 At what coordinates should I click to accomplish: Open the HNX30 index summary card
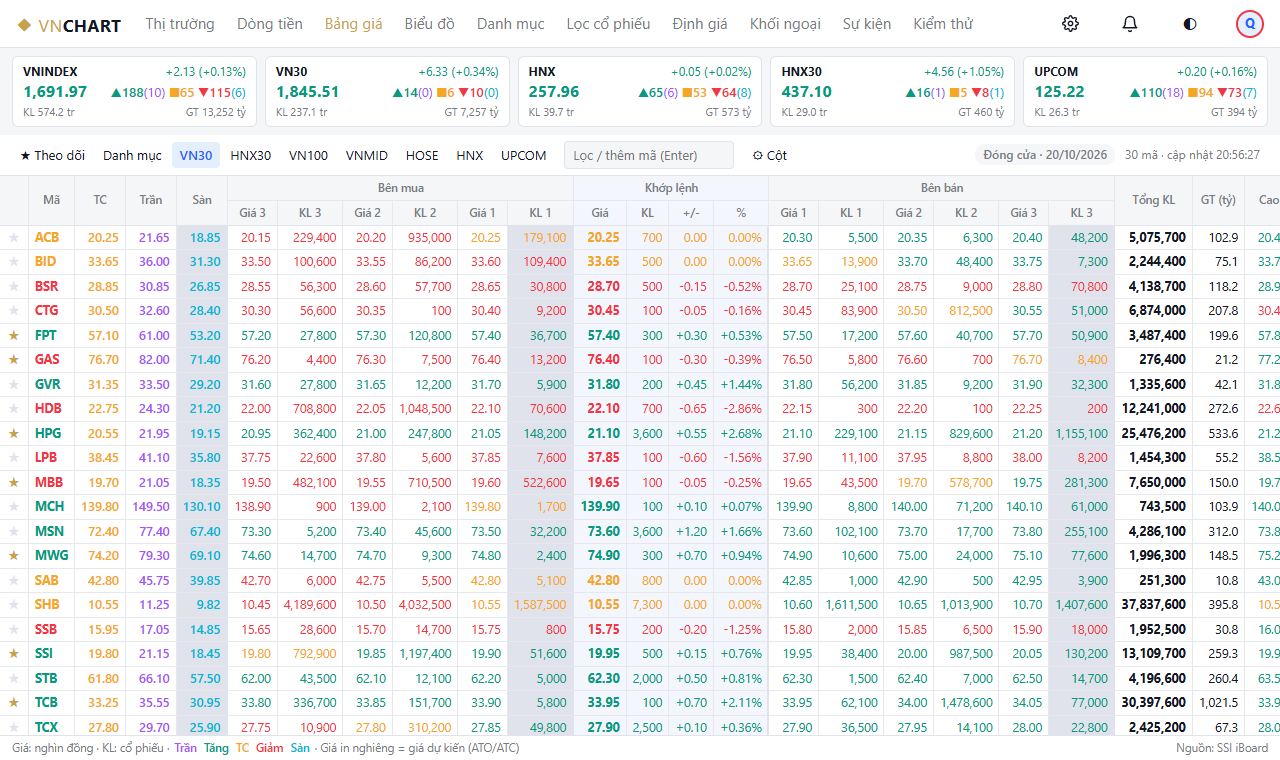pos(892,92)
